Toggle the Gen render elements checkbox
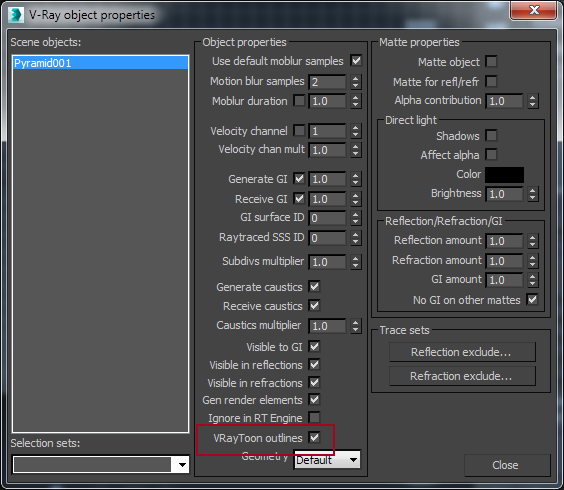 click(x=314, y=400)
